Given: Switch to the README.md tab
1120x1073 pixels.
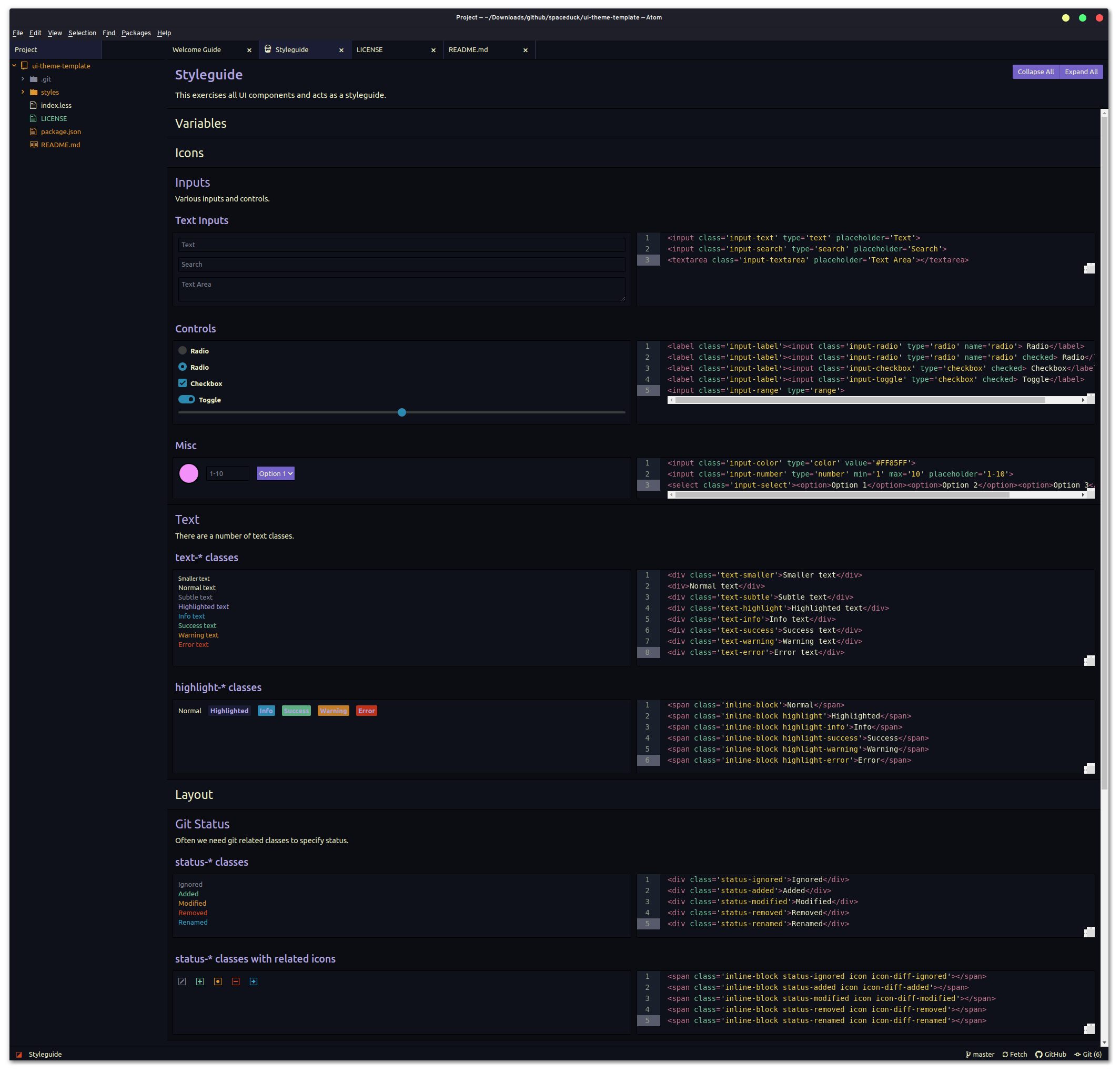Looking at the screenshot, I should click(x=468, y=50).
